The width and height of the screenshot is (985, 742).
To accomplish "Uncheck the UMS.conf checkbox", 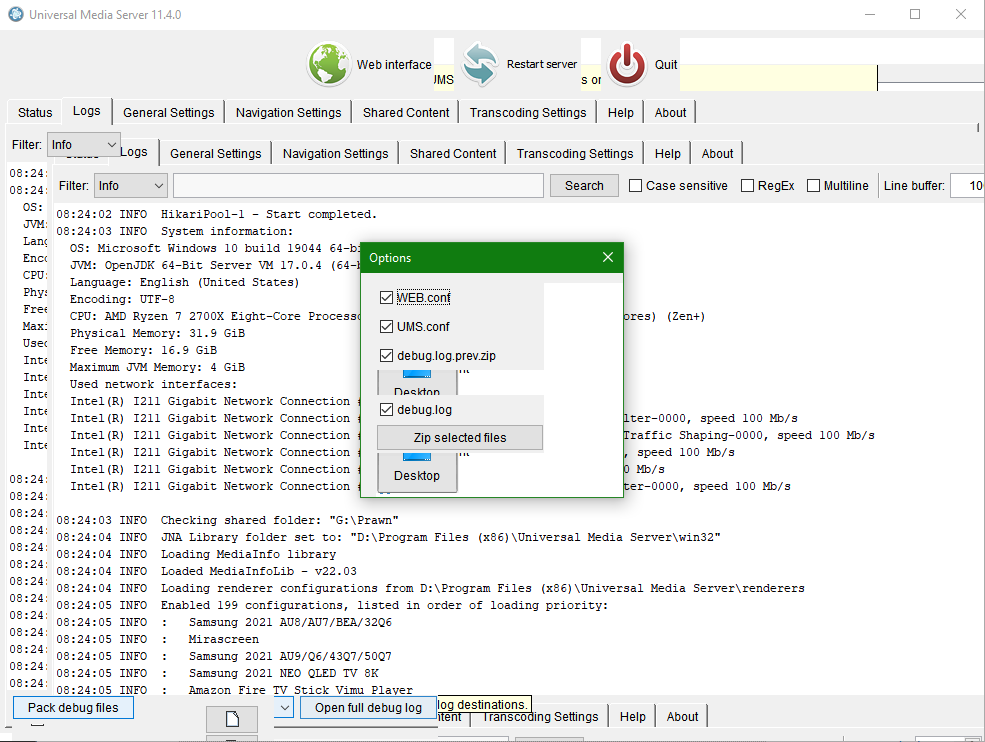I will click(x=386, y=327).
